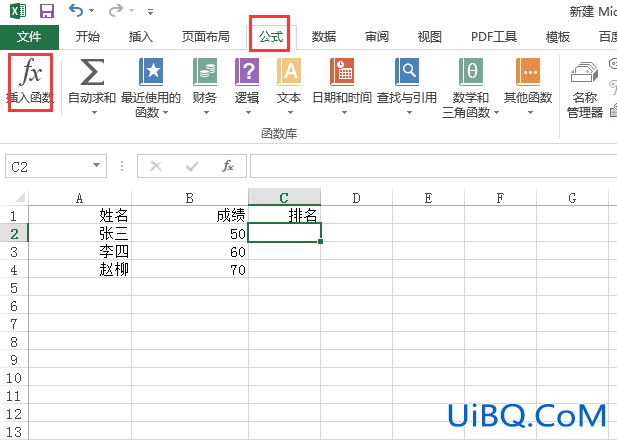
Task: Click the Select All corner triangle
Action: (x=20, y=197)
